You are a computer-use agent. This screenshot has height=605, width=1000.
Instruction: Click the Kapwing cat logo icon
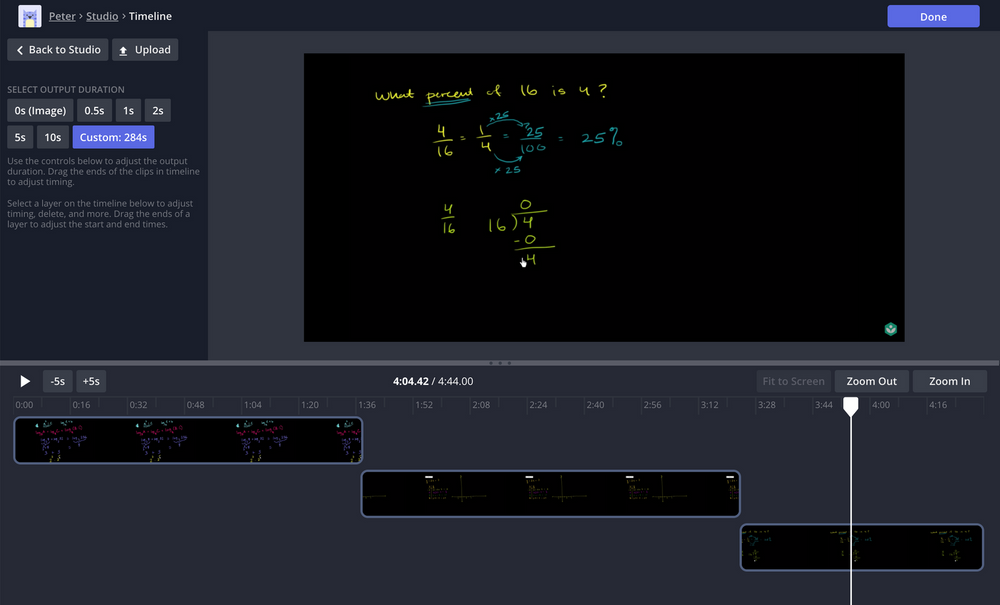click(x=30, y=16)
